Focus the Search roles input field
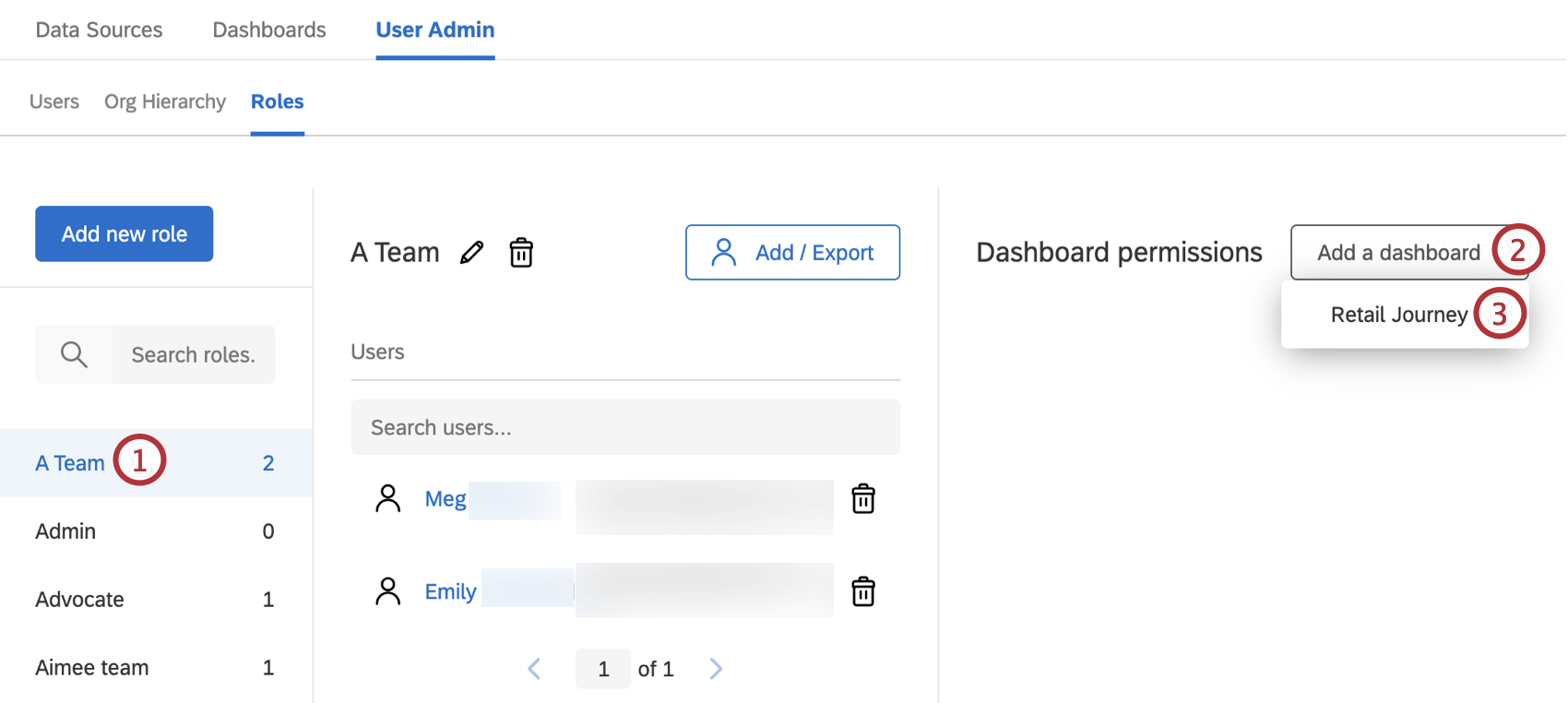This screenshot has height=703, width=1568. (x=194, y=355)
